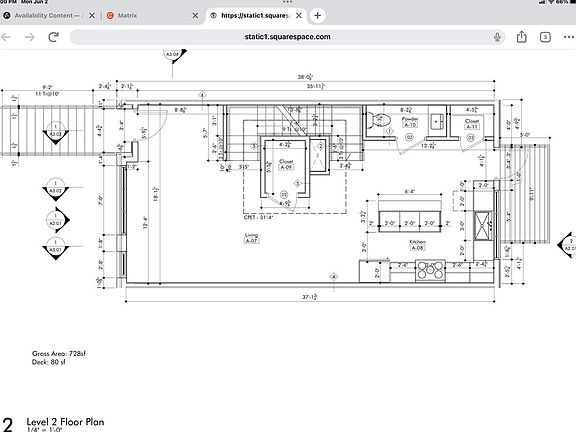Tap the Kitchen A-08 room label

tap(417, 245)
